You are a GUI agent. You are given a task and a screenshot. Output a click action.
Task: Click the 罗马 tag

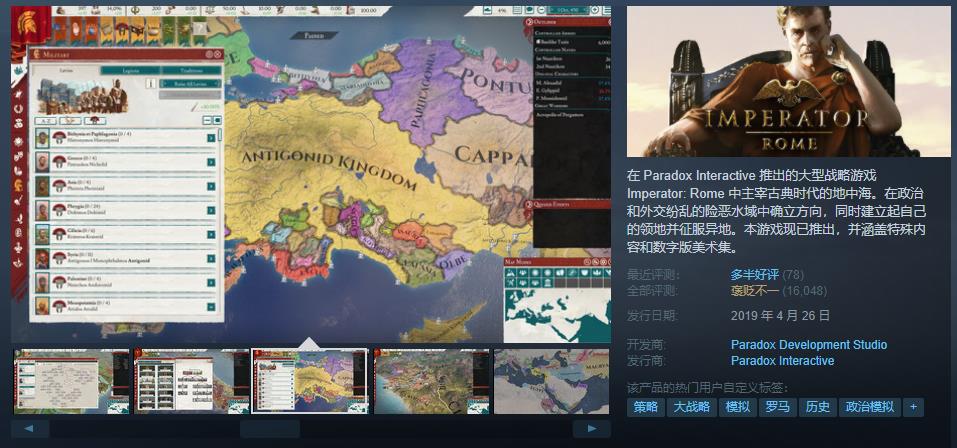click(778, 407)
